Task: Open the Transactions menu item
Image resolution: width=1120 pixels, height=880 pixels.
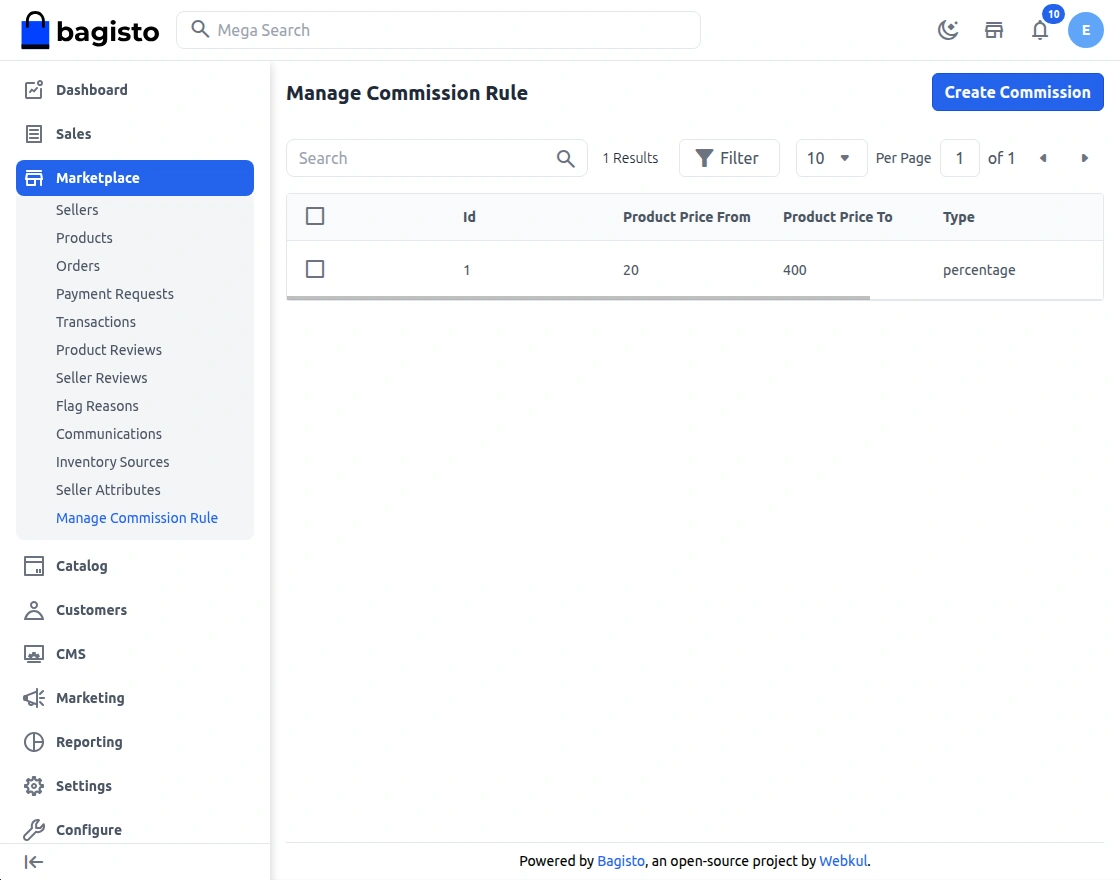Action: click(x=96, y=321)
